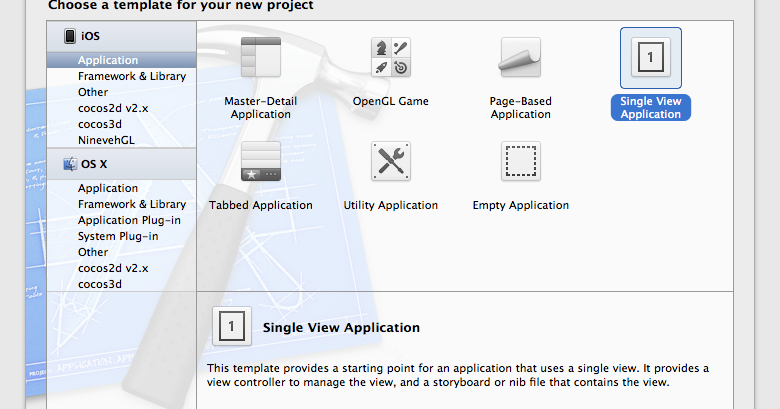Select the Single View Application template icon
Viewport: 780px width, 409px height.
click(x=650, y=59)
